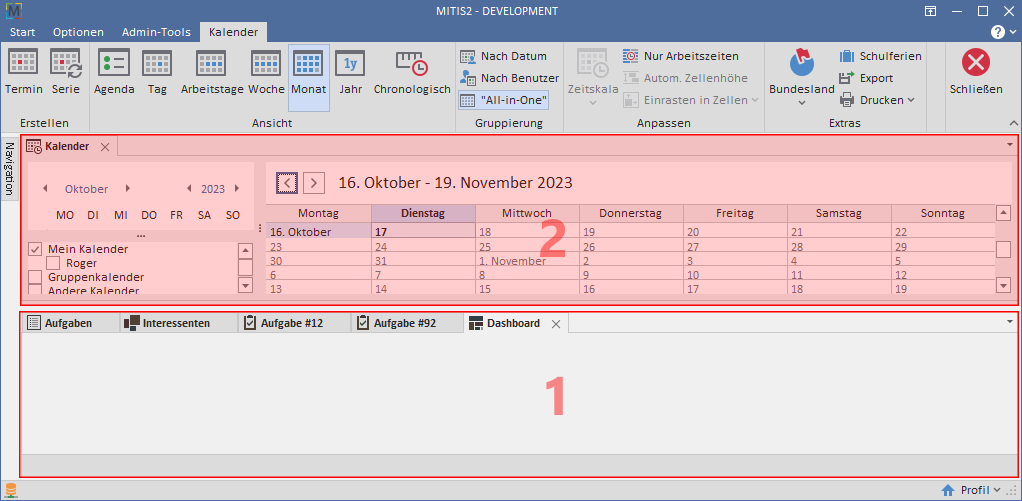1022x501 pixels.
Task: Create a new Termin appointment
Action: coord(24,72)
